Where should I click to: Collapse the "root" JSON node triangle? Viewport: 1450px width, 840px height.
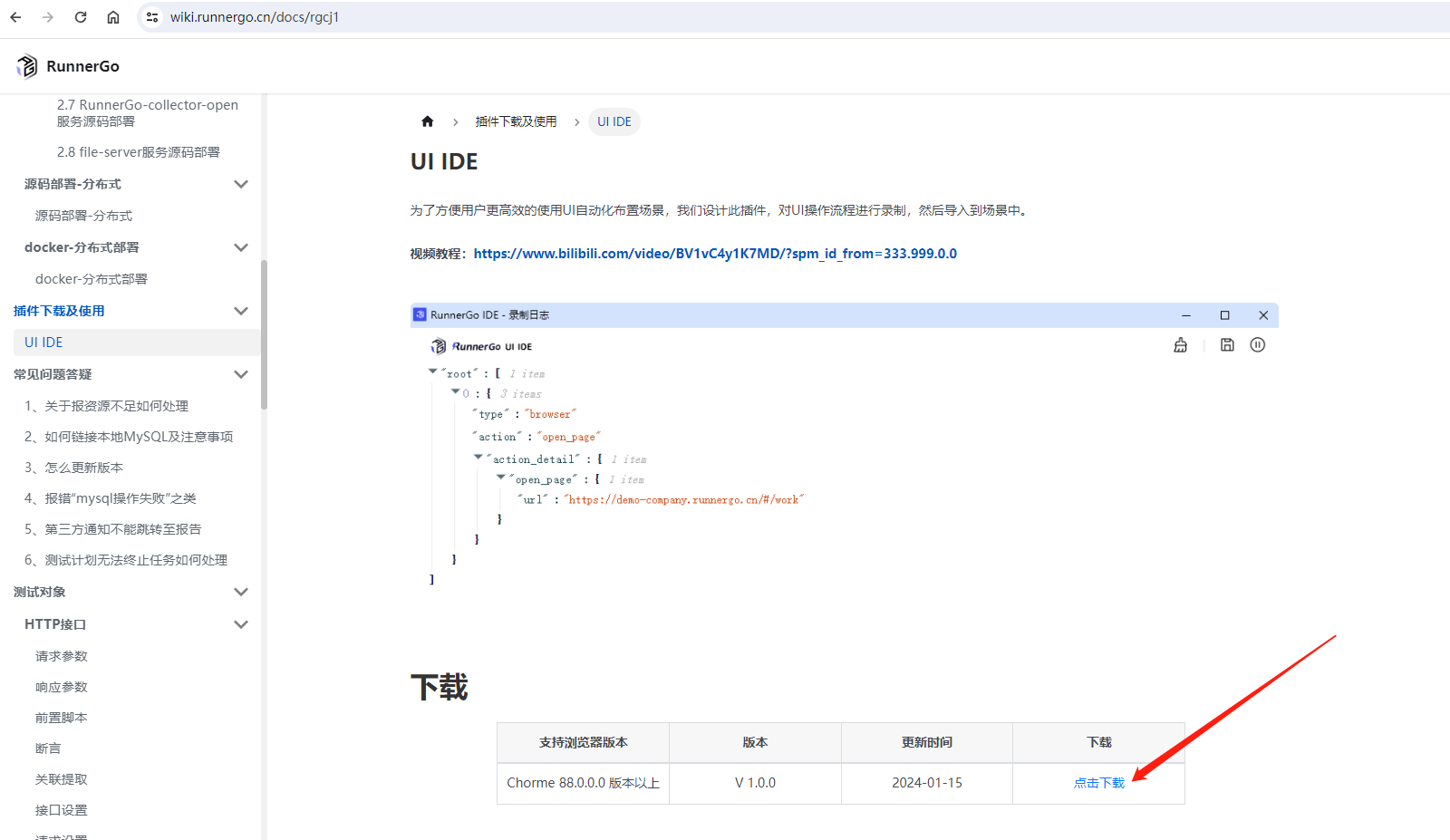click(x=432, y=371)
